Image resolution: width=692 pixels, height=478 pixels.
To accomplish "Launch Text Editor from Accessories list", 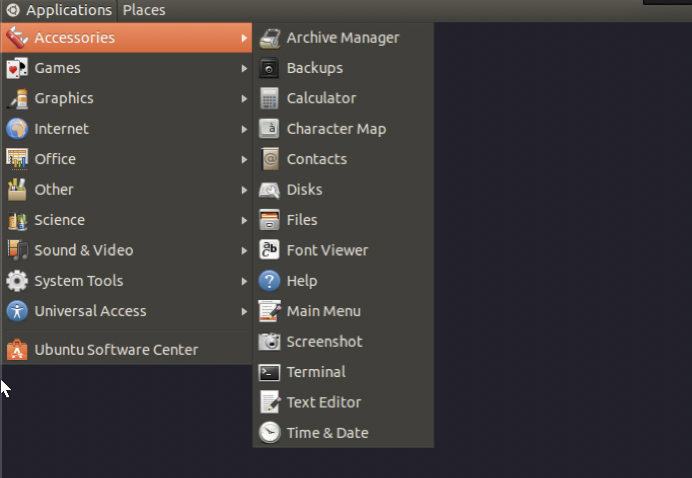I will pos(343,402).
